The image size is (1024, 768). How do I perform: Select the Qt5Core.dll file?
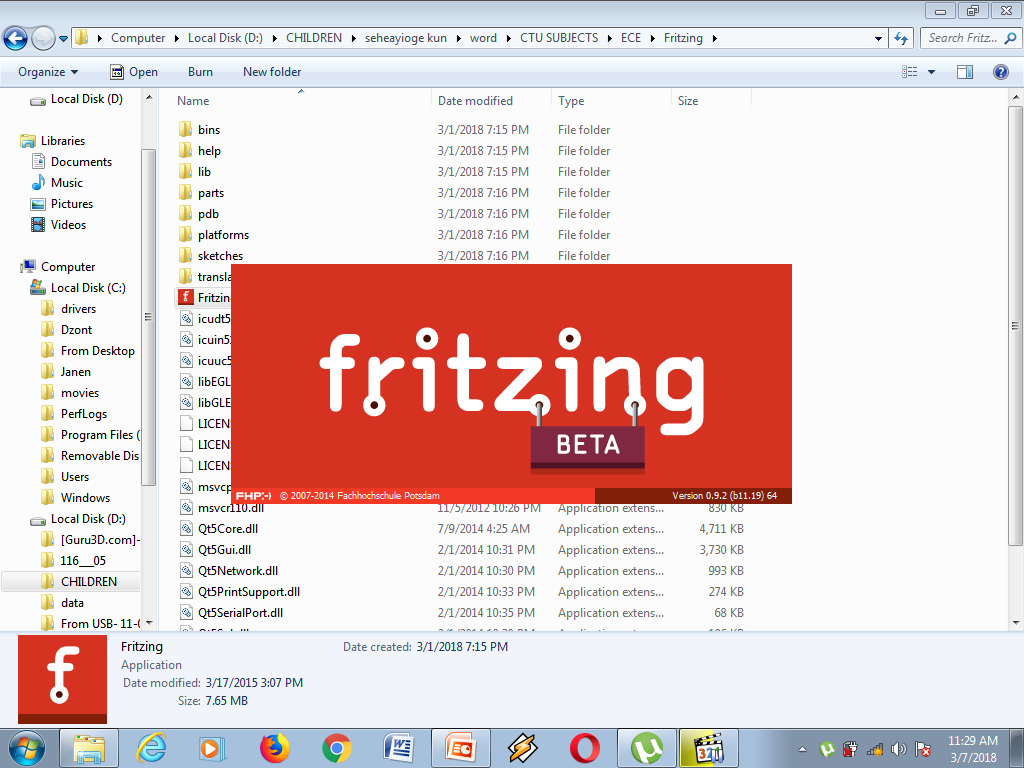pos(227,529)
